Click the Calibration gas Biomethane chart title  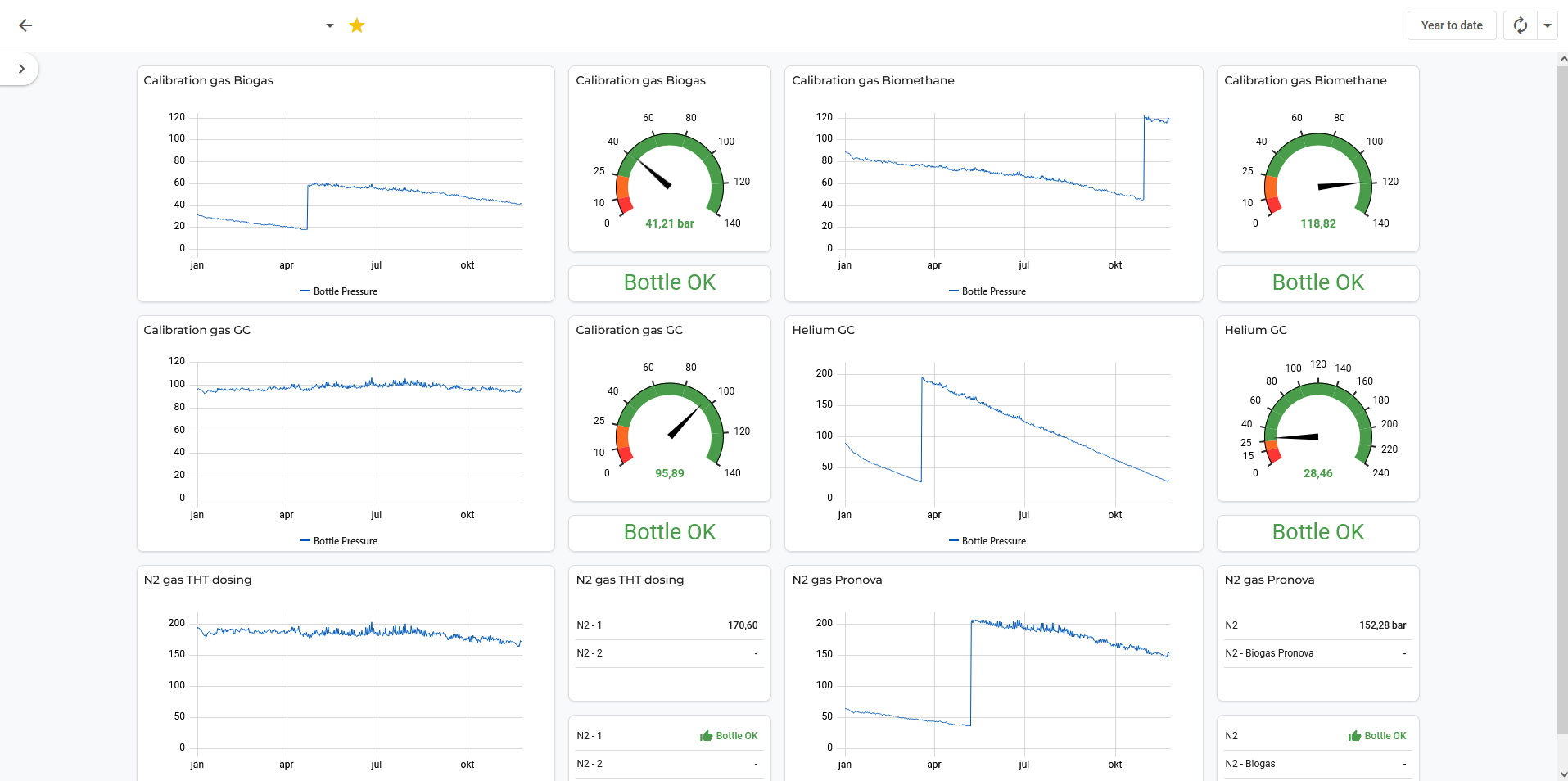click(x=873, y=80)
